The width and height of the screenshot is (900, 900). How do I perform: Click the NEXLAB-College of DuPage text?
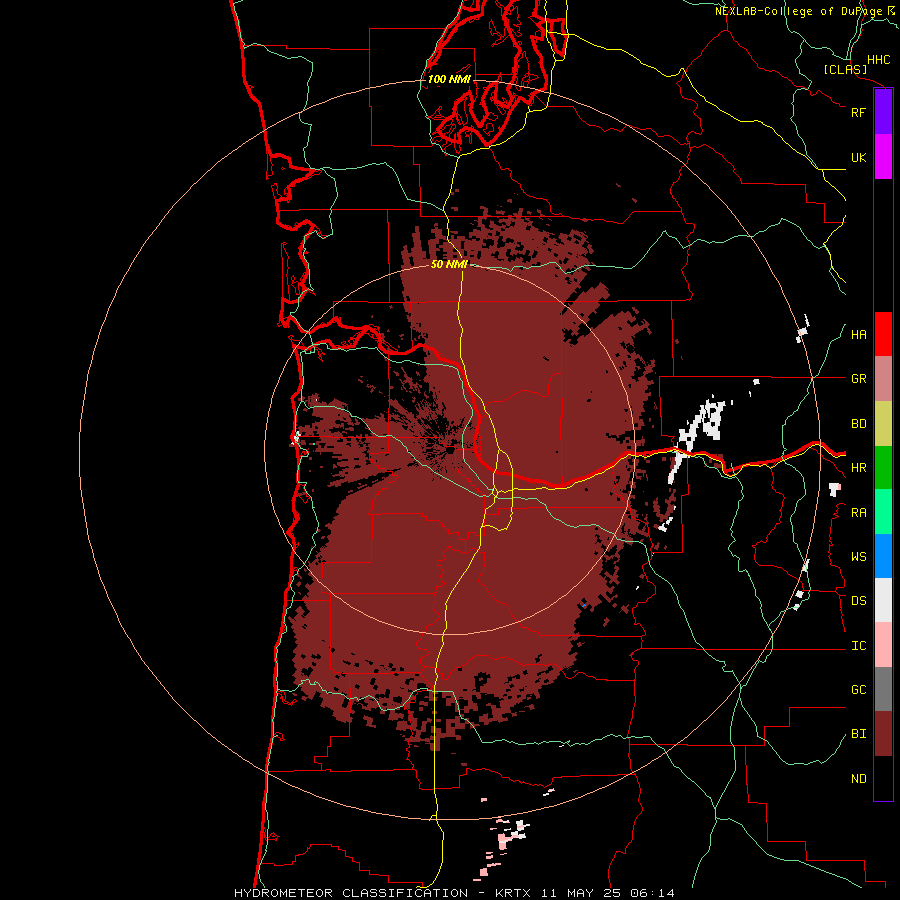[x=798, y=11]
